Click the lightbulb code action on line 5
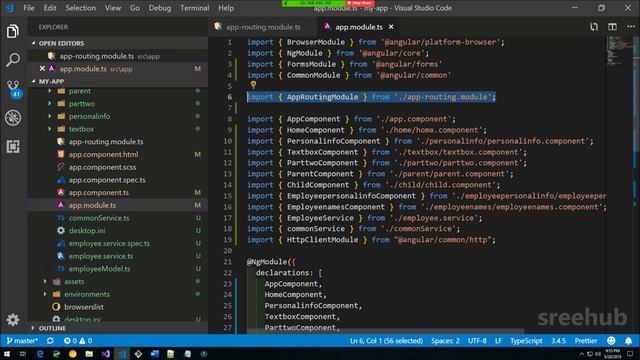 [x=253, y=84]
